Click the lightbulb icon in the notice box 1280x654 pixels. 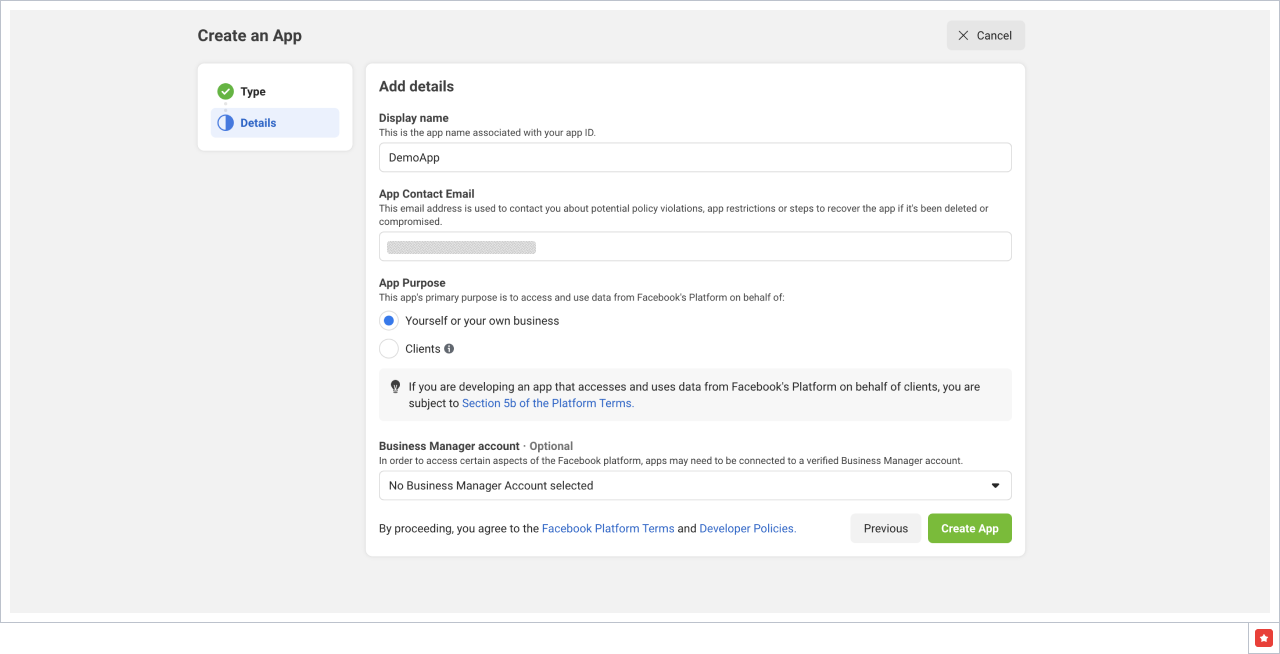pyautogui.click(x=395, y=387)
